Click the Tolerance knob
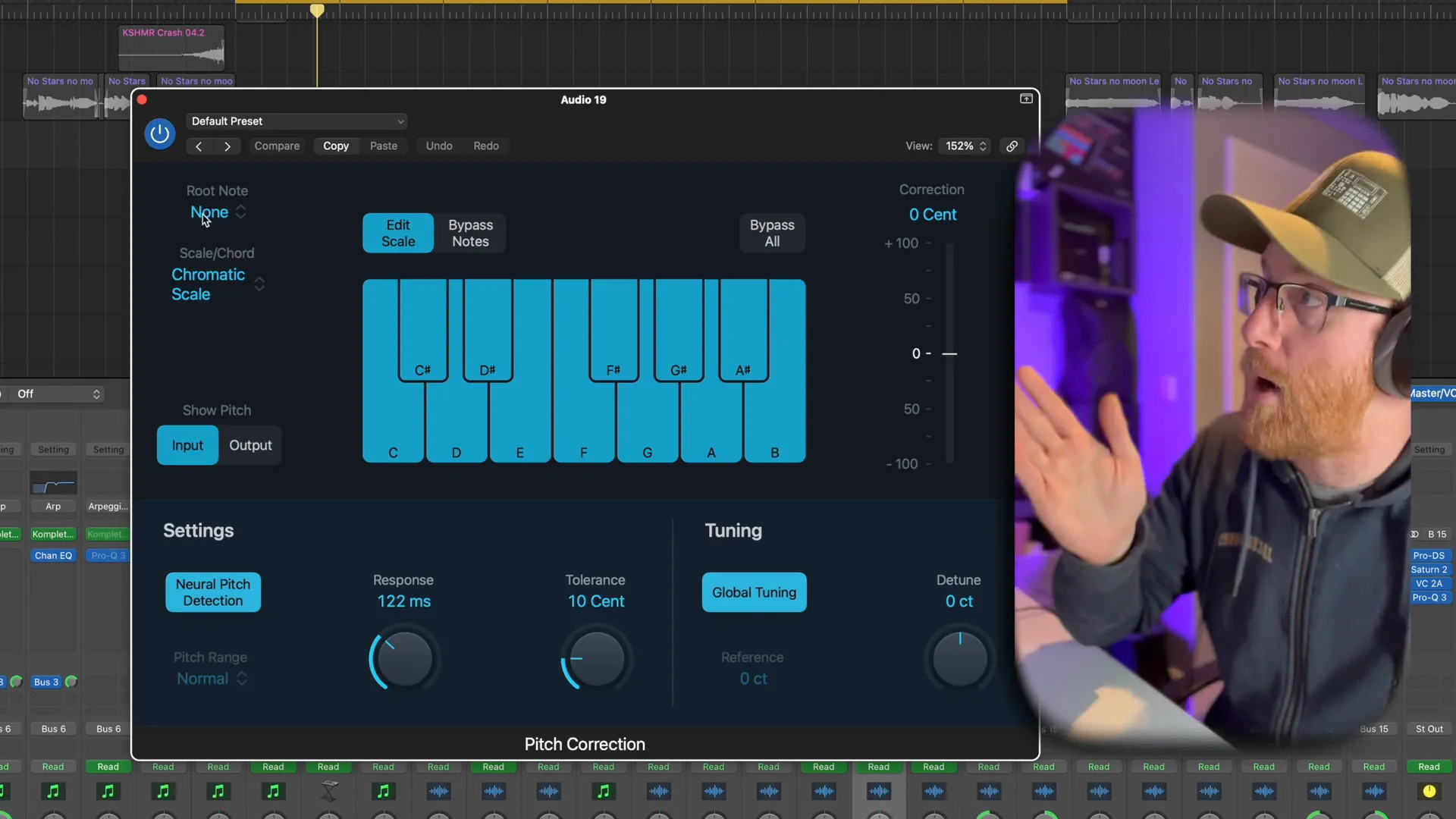Image resolution: width=1456 pixels, height=819 pixels. tap(596, 660)
